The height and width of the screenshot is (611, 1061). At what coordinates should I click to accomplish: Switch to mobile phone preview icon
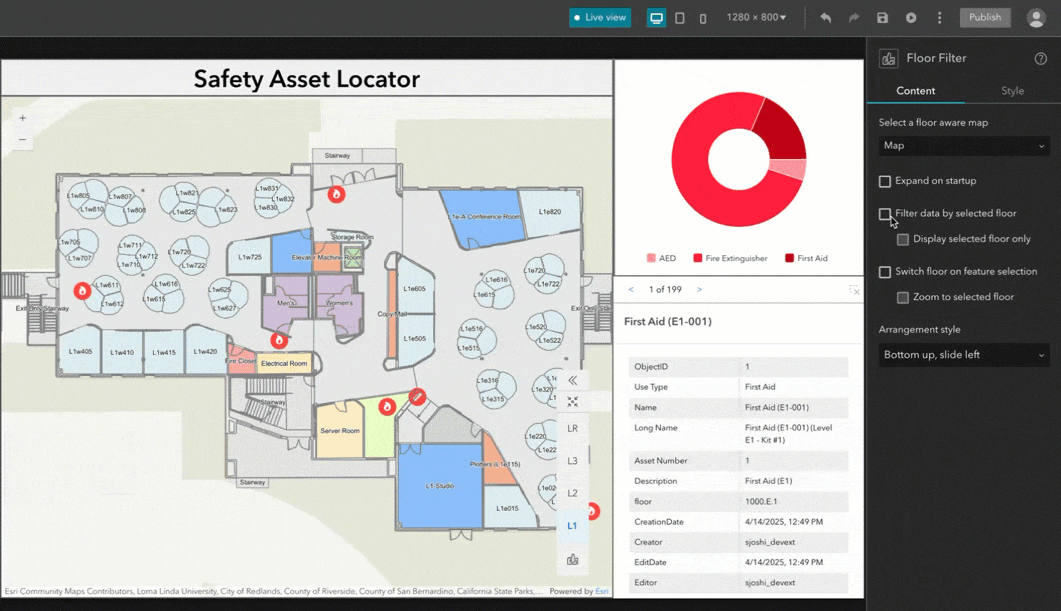703,18
